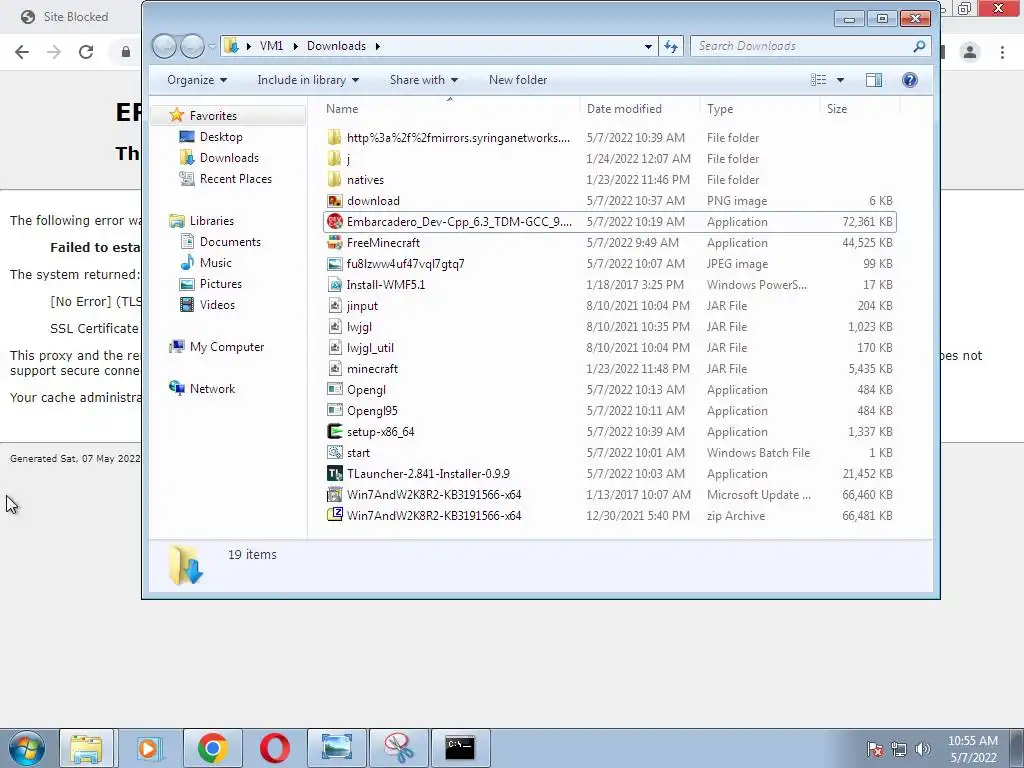Open Command Prompt from the taskbar
The width and height of the screenshot is (1024, 768).
(460, 748)
